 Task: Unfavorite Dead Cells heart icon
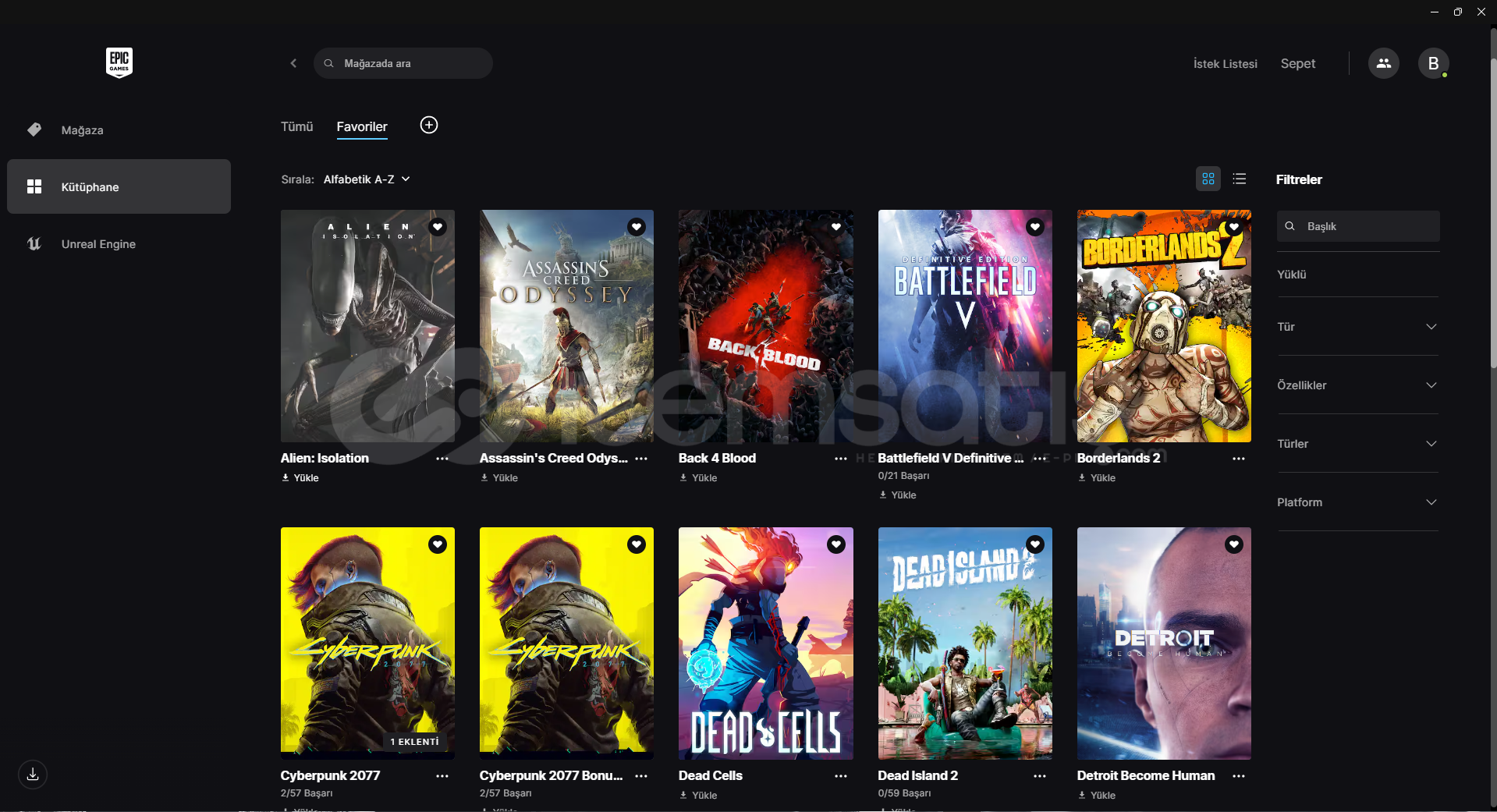coord(836,544)
